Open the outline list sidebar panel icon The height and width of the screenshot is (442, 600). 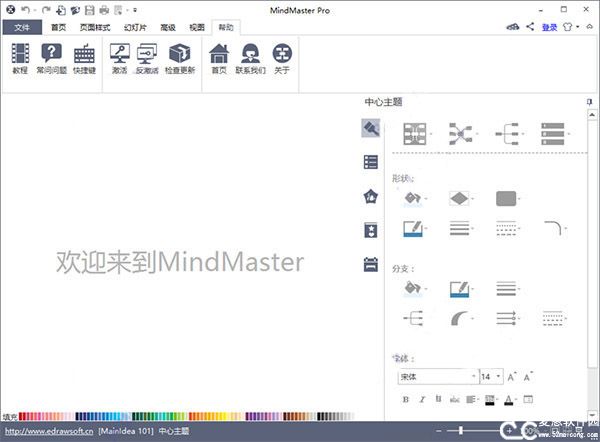[371, 162]
